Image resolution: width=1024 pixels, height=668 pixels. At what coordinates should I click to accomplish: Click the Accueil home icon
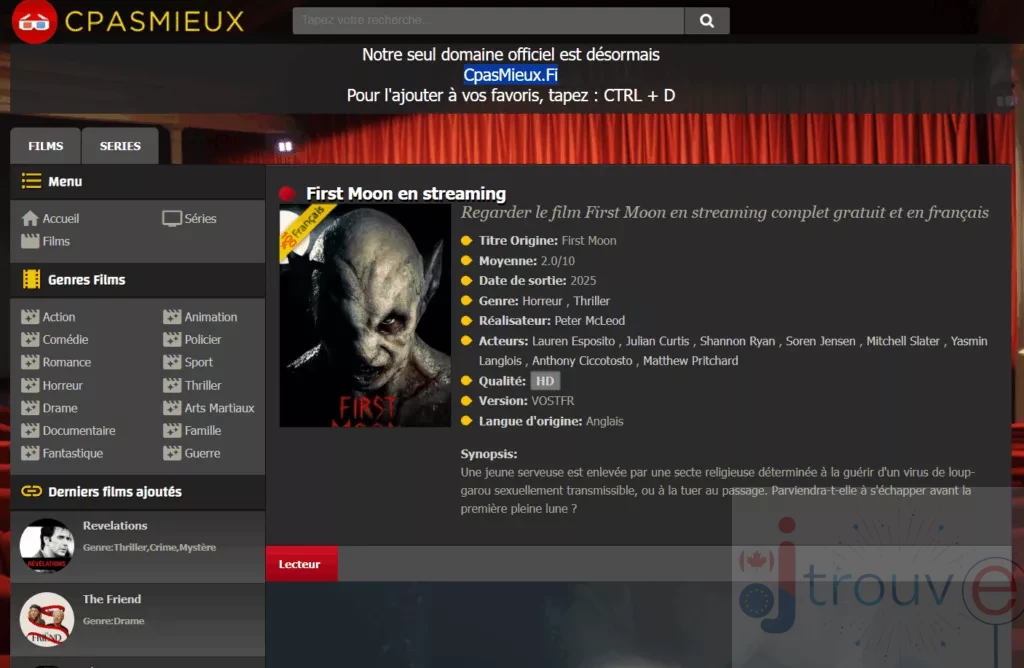pos(30,218)
